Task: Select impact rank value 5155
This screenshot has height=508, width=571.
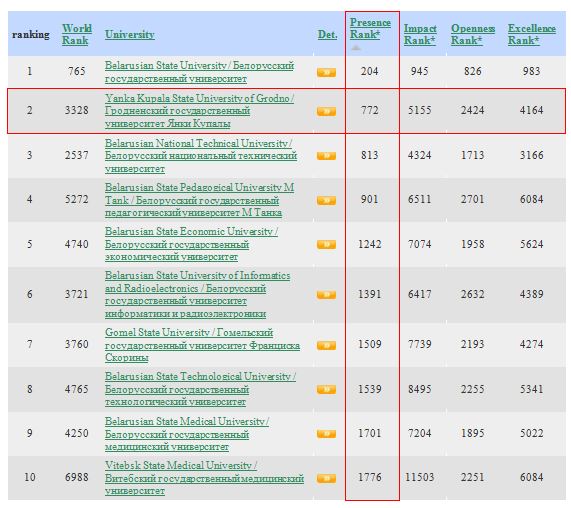Action: (420, 110)
